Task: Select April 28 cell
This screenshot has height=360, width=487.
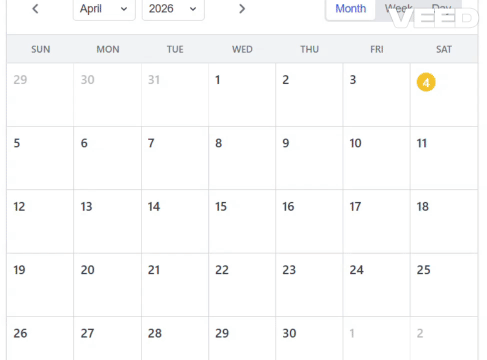Action: (175, 338)
